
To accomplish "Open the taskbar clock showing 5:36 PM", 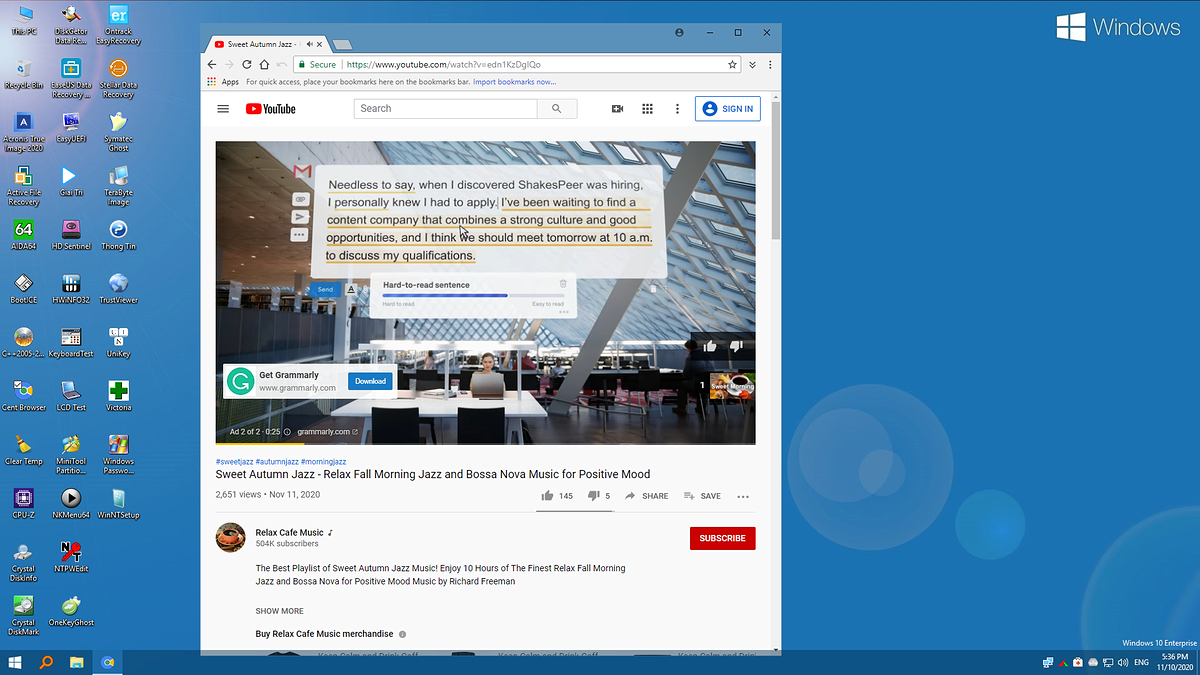I will coord(1174,662).
